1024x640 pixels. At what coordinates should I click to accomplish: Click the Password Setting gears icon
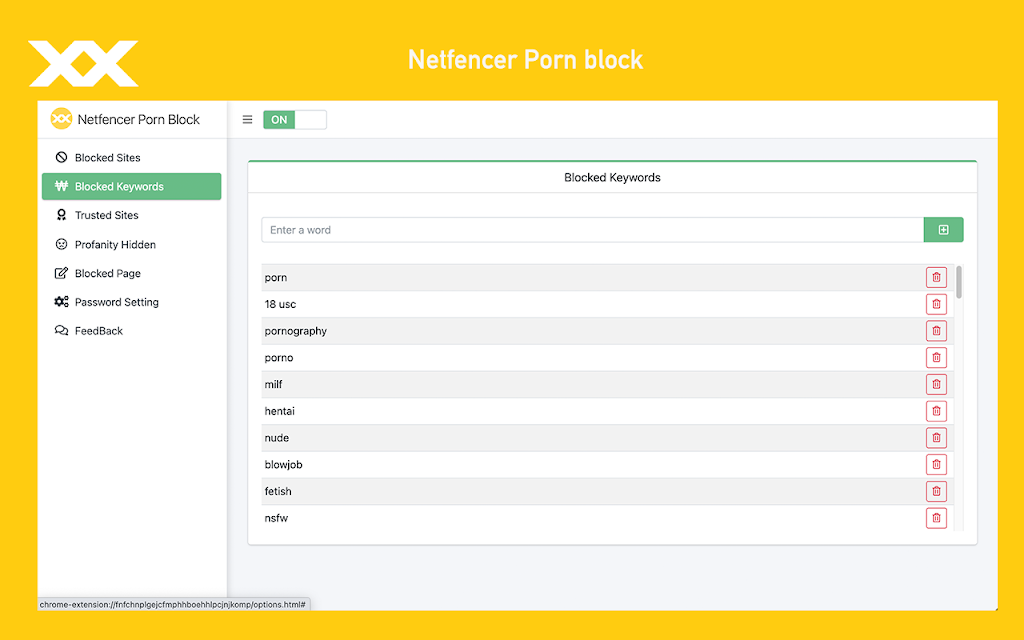[x=61, y=302]
